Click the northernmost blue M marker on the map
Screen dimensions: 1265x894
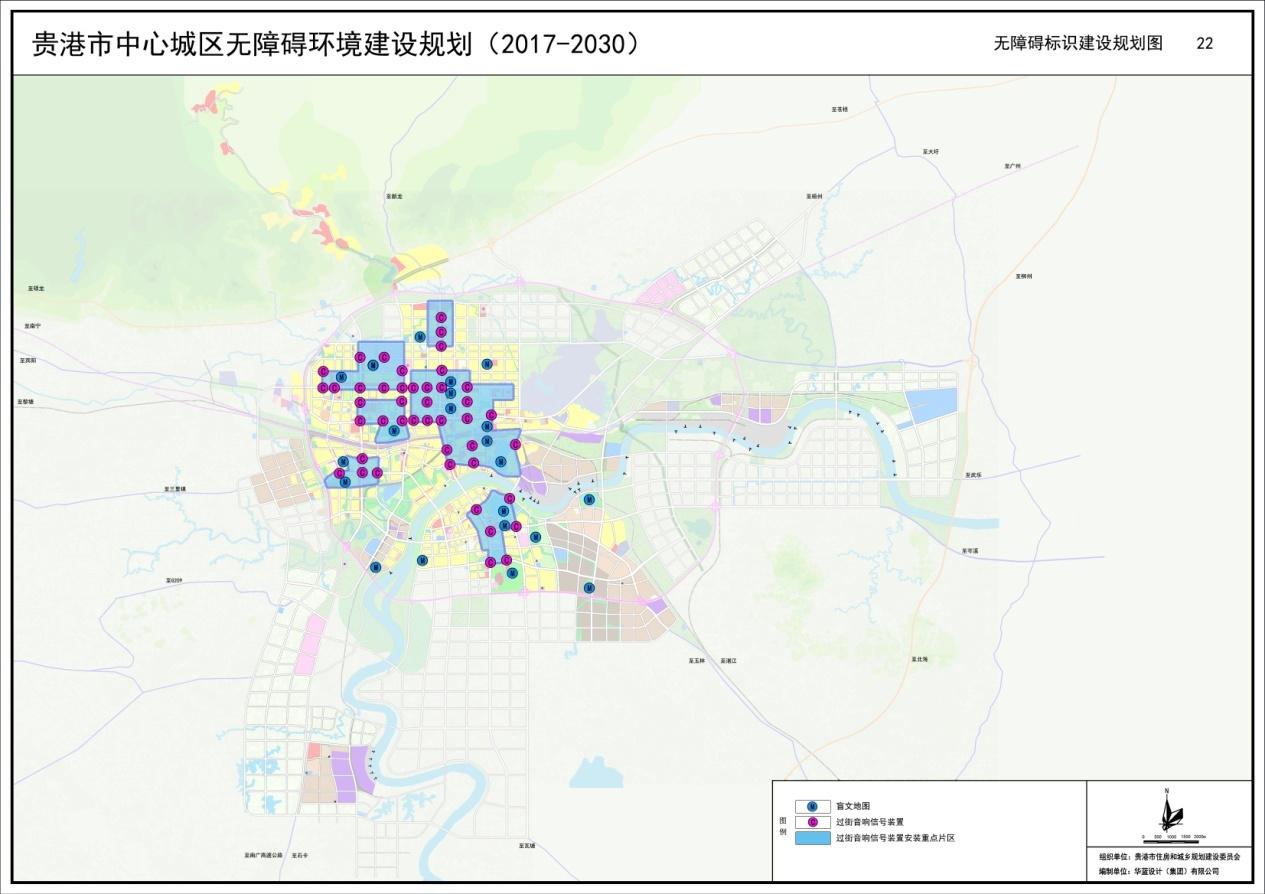(x=420, y=337)
